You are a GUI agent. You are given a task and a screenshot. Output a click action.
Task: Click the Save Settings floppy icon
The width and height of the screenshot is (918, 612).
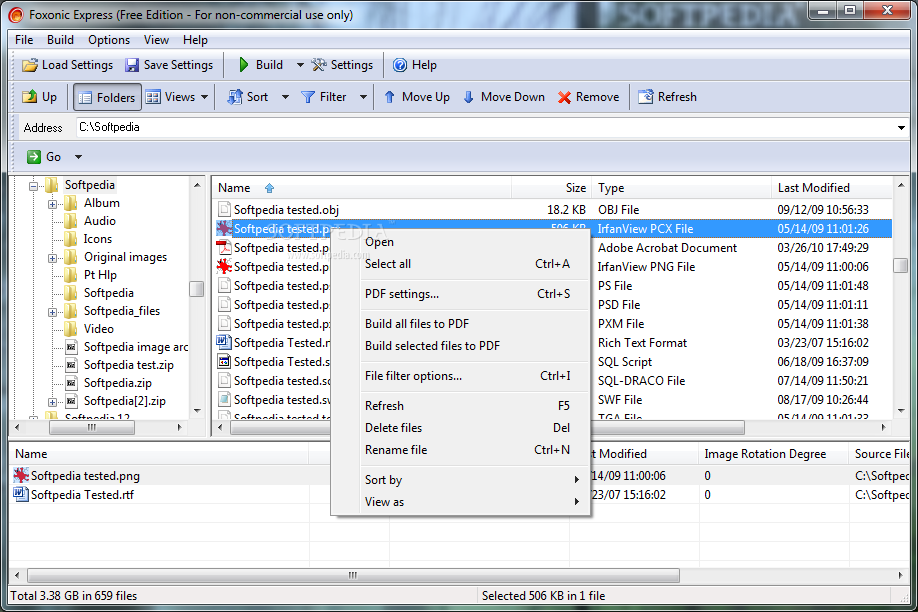132,65
